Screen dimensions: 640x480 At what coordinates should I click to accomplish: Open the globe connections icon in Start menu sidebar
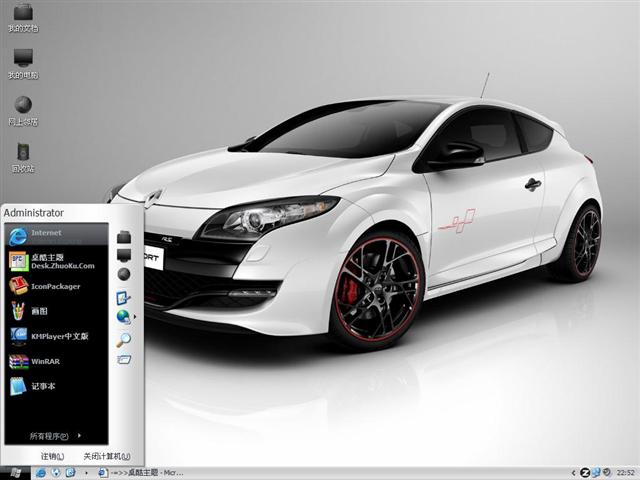(123, 317)
